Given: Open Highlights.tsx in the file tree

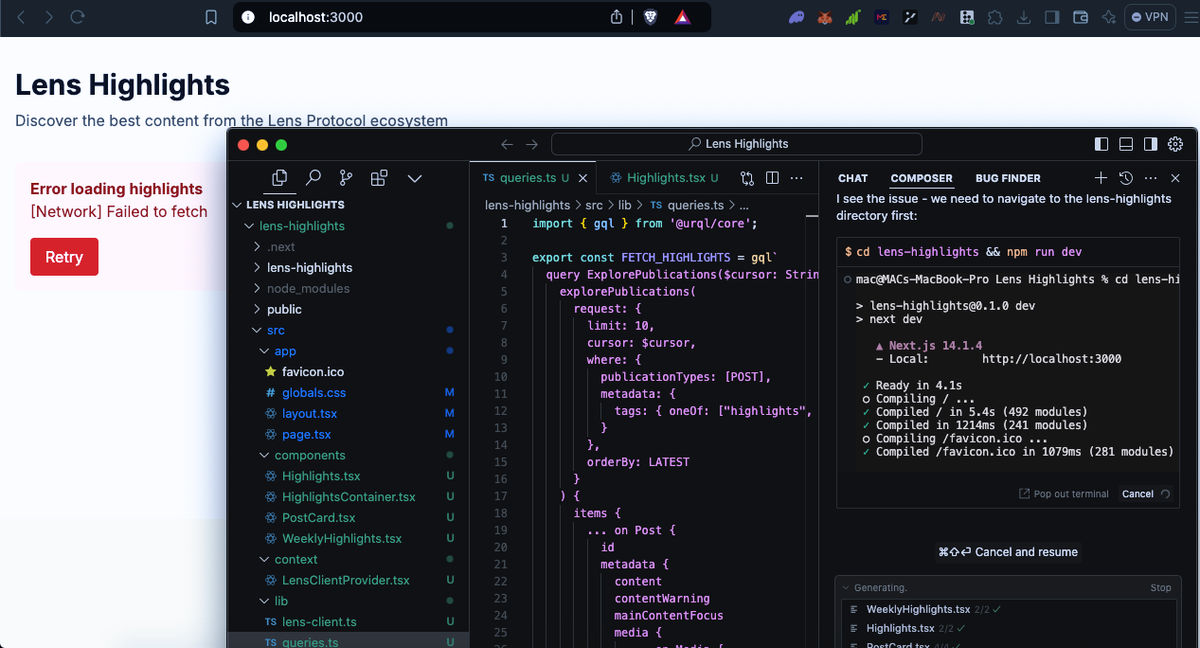Looking at the screenshot, I should tap(346, 476).
